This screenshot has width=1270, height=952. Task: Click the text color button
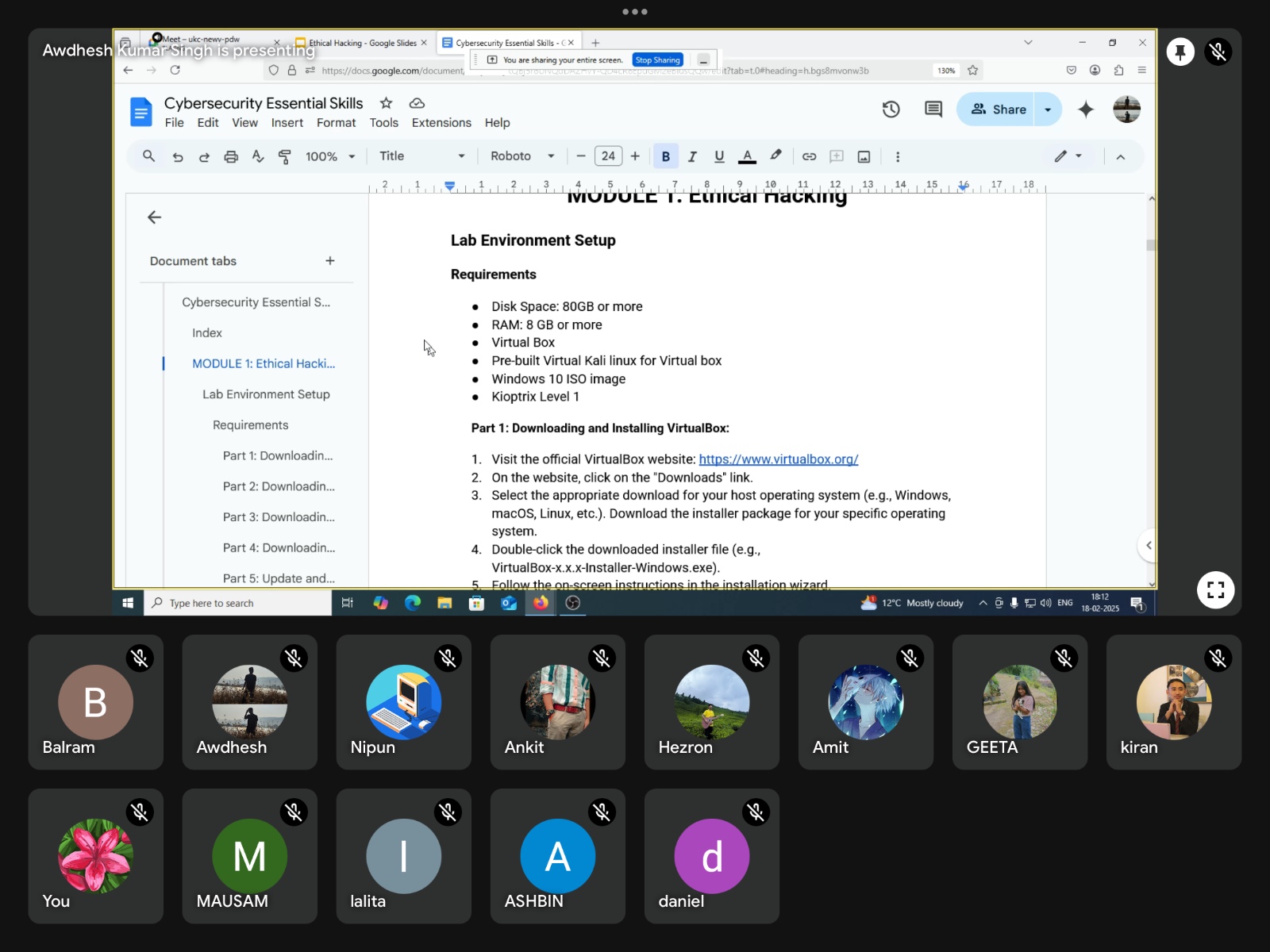[747, 157]
